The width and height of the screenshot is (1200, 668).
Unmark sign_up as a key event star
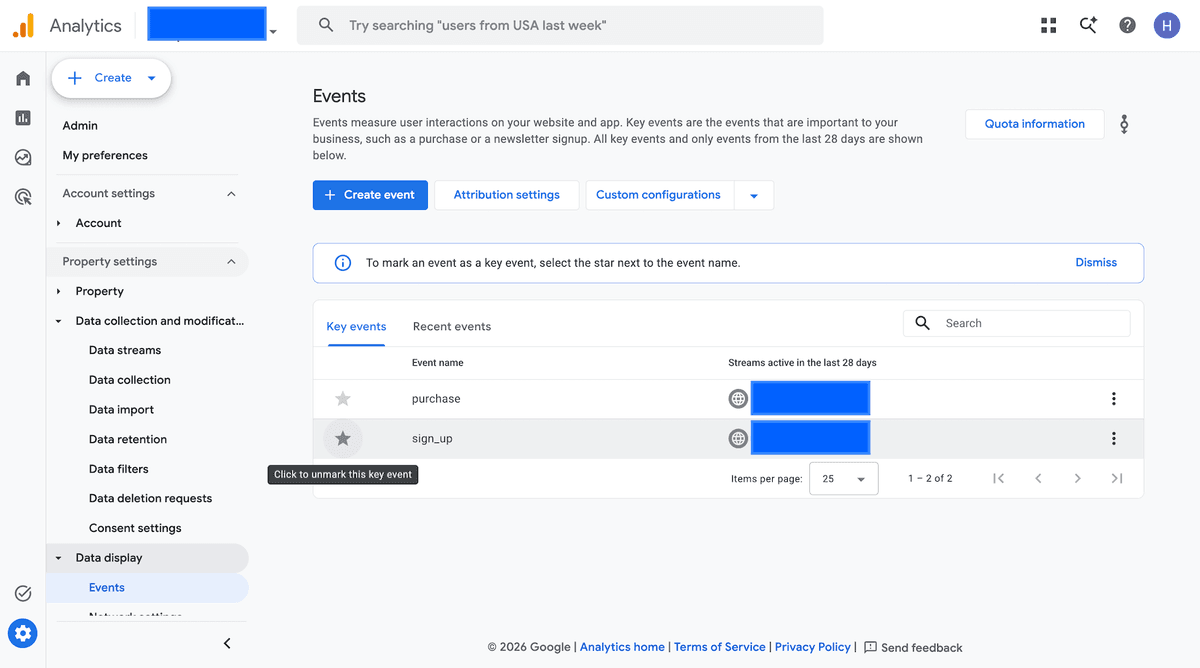click(x=343, y=438)
